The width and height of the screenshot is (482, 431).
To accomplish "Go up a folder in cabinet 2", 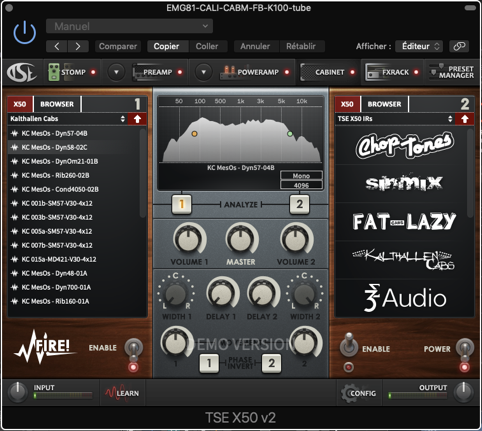I will 465,119.
